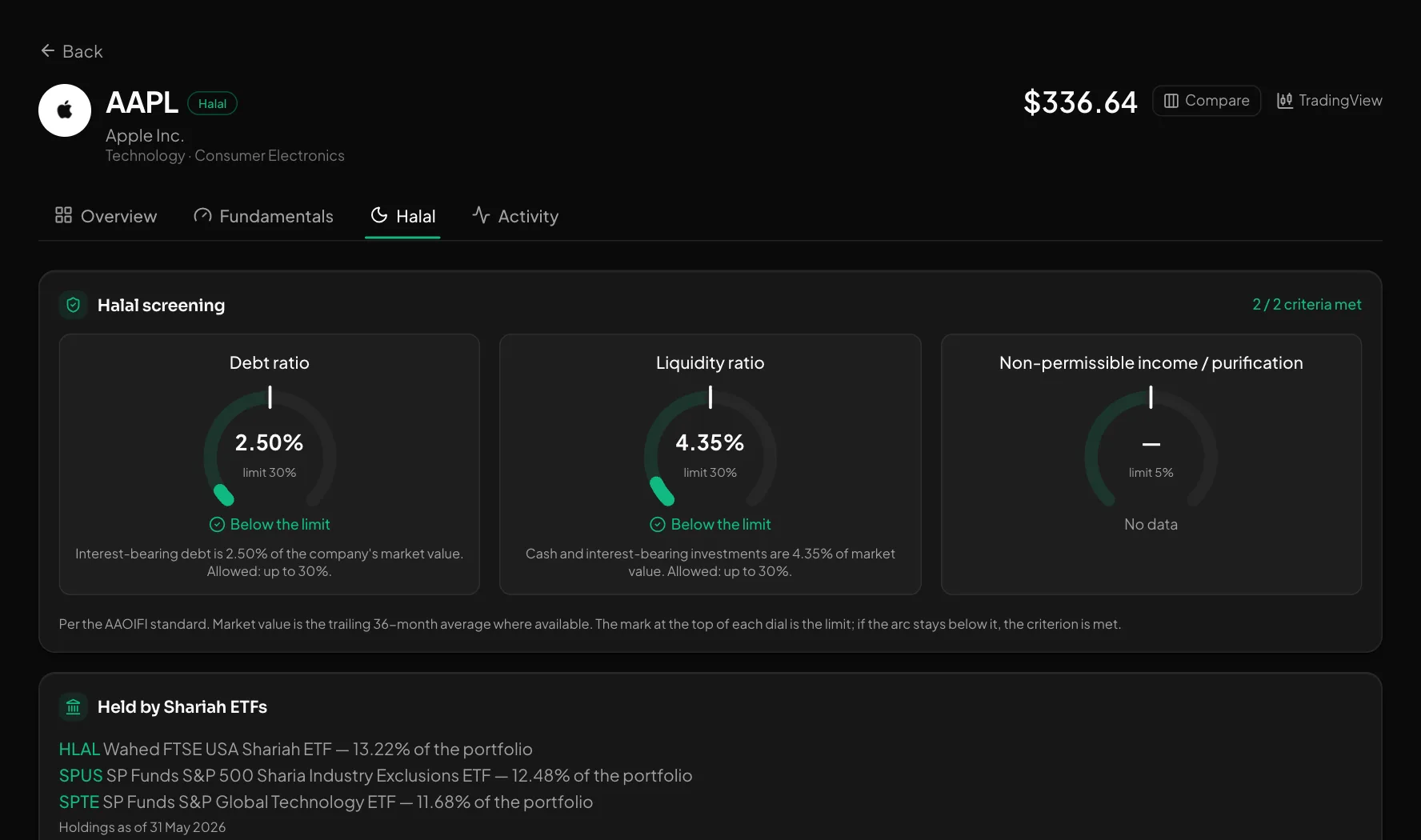Click the 'Halal screening' section heading
The image size is (1421, 840).
[x=162, y=306]
